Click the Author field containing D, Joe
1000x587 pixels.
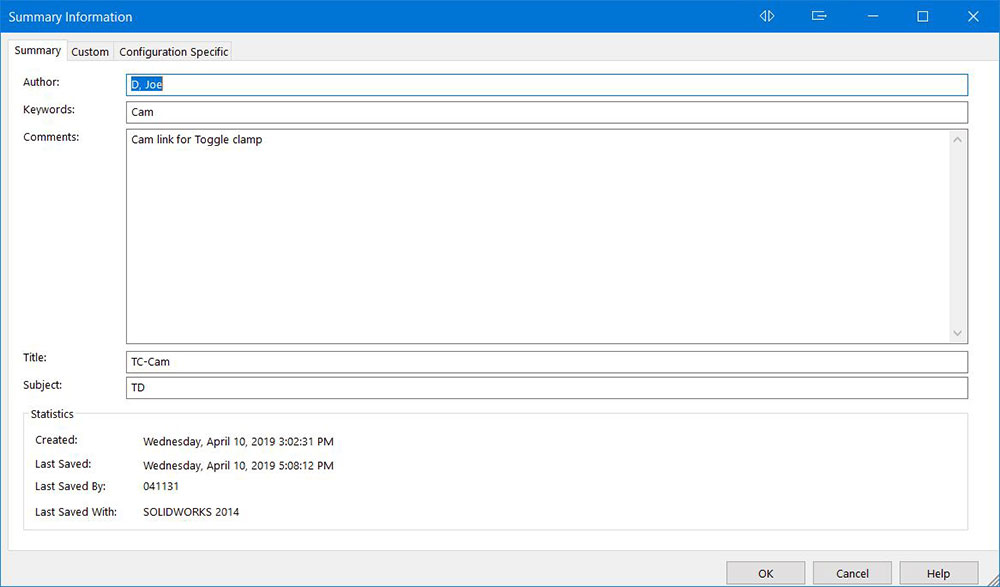click(547, 85)
